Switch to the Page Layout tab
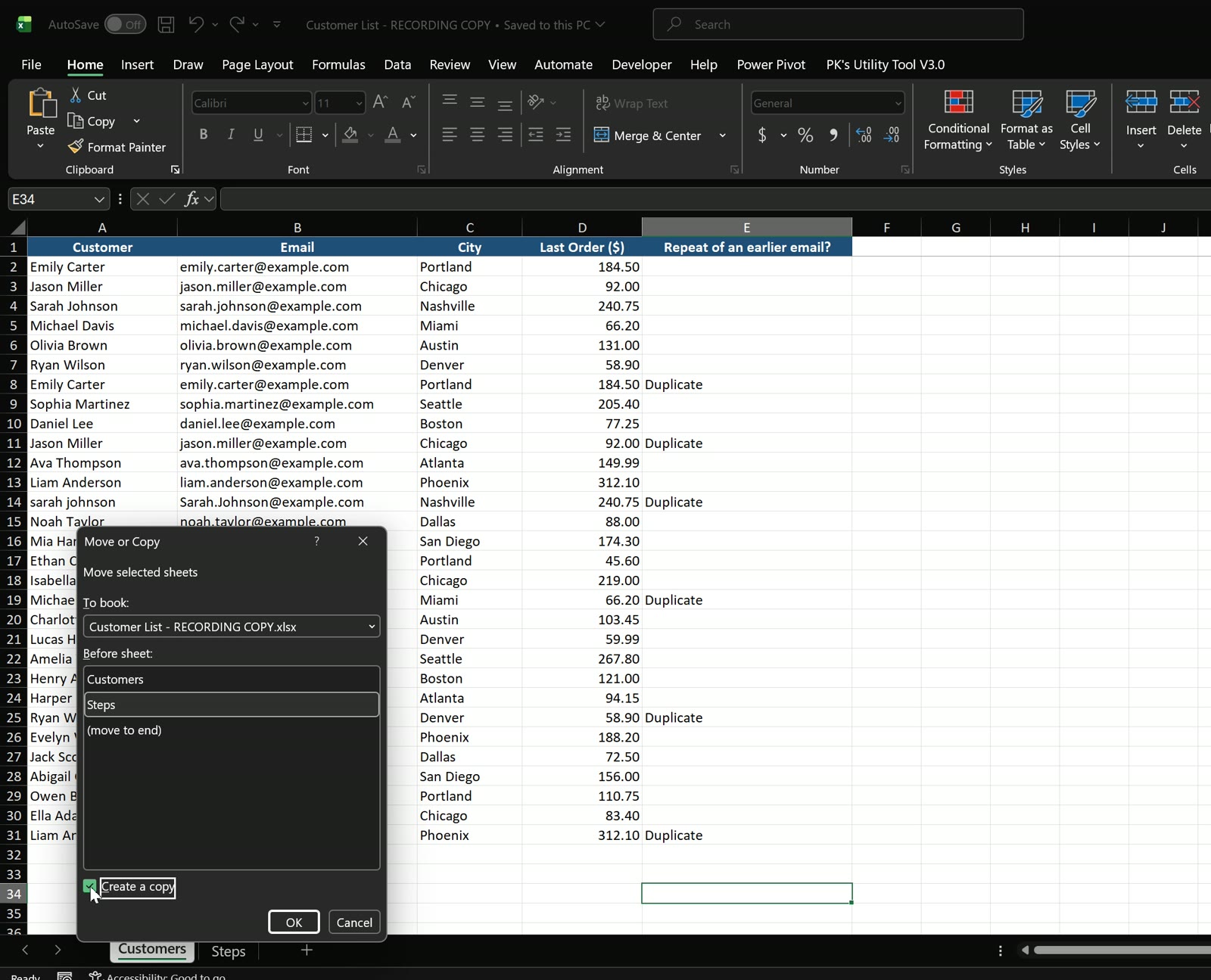The width and height of the screenshot is (1211, 980). (257, 64)
